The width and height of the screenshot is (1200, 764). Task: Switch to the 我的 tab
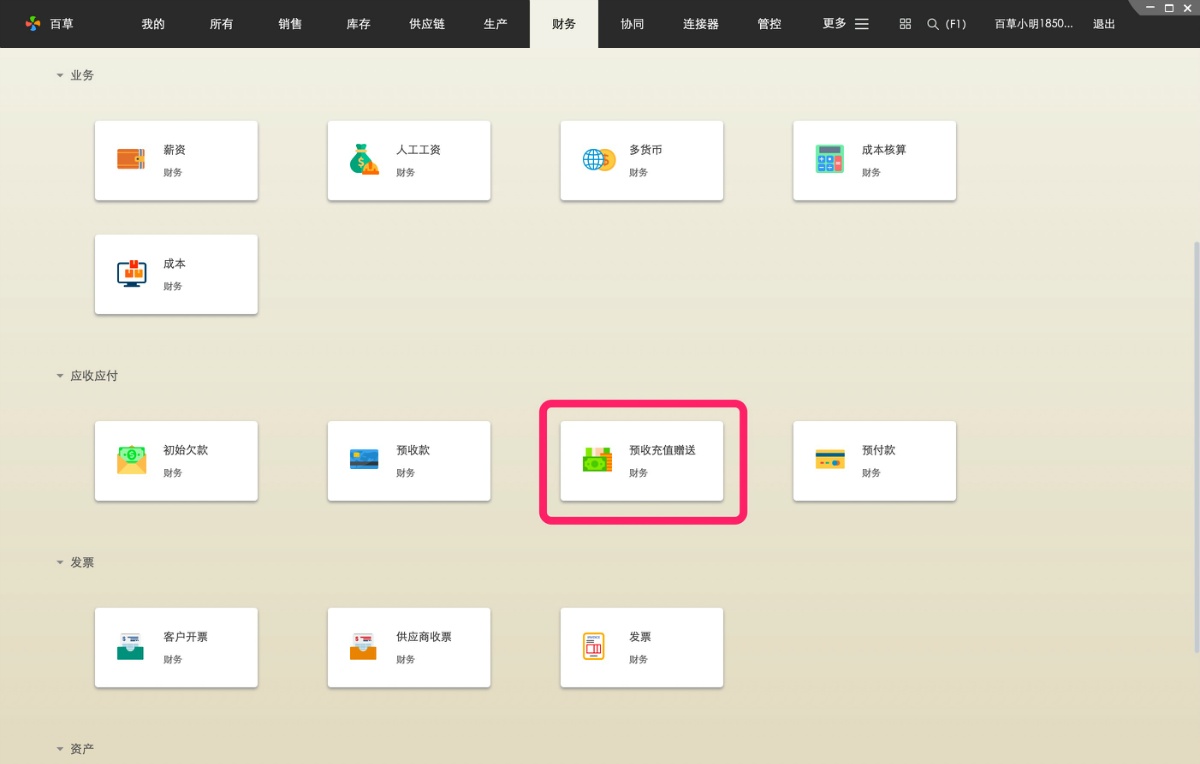(x=153, y=24)
